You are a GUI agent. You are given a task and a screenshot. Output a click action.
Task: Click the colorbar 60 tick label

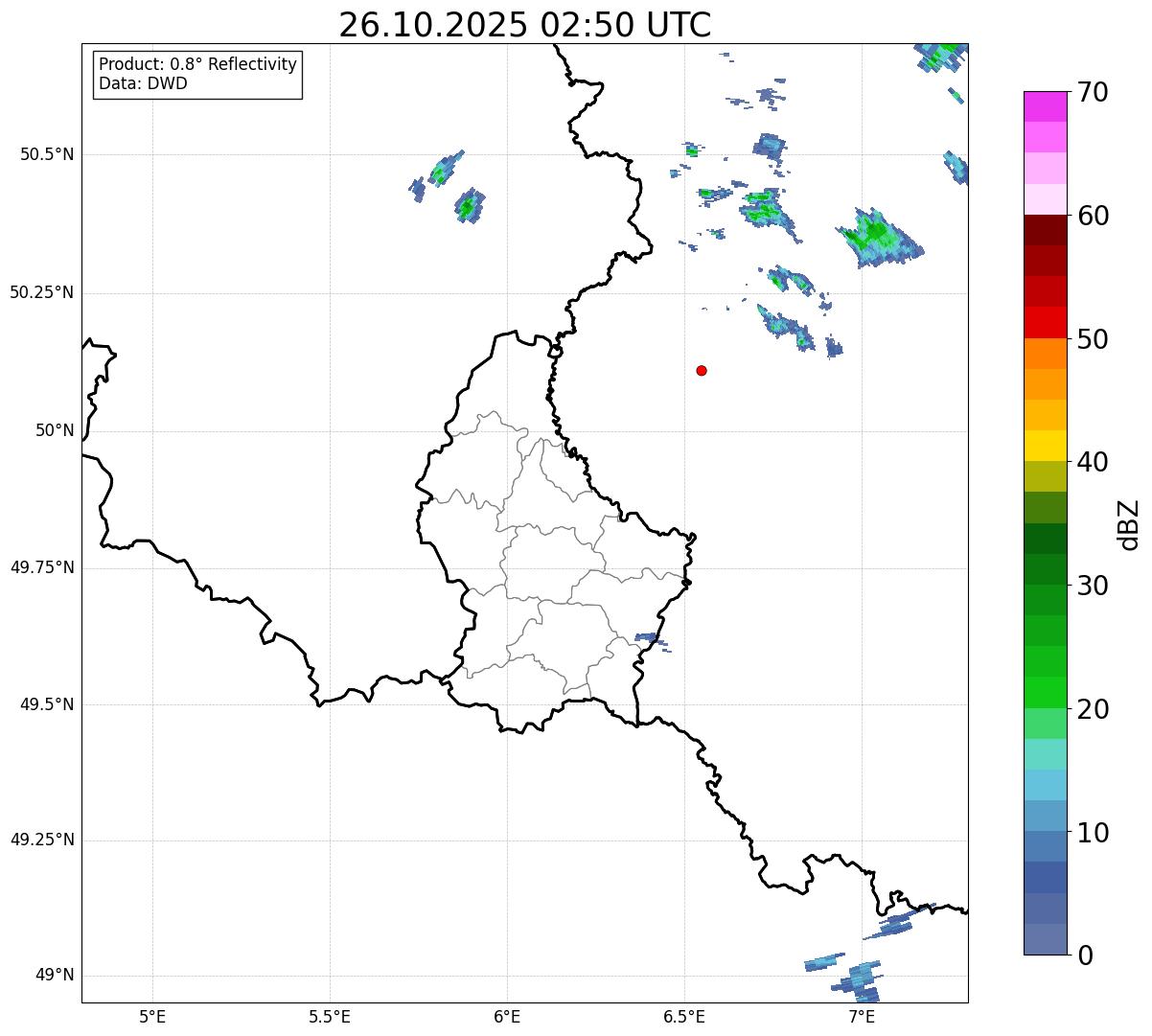[1093, 216]
